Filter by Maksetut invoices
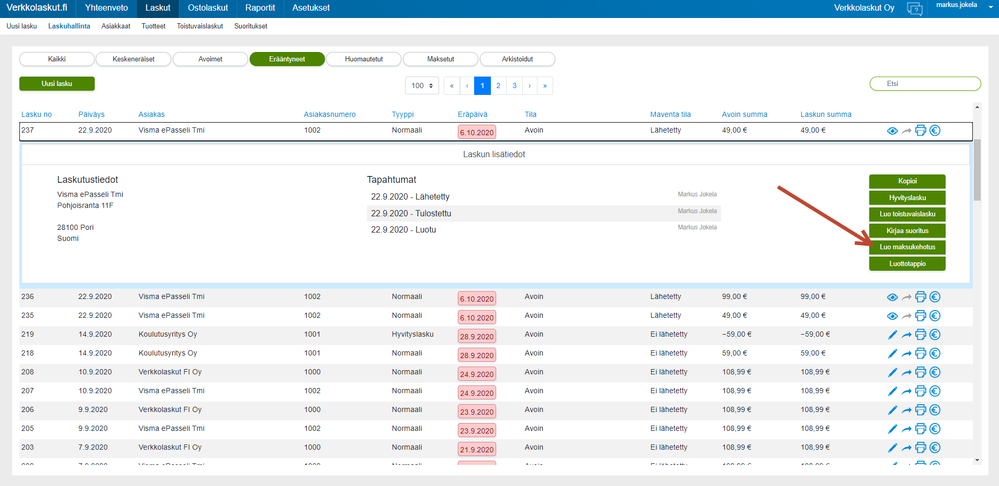The height and width of the screenshot is (486, 999). 440,59
